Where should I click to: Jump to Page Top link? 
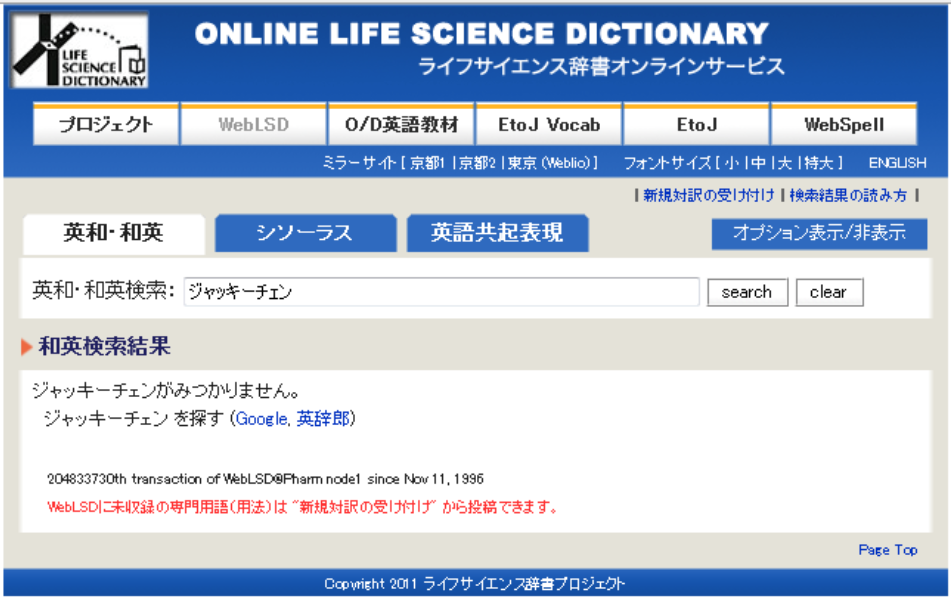(887, 550)
